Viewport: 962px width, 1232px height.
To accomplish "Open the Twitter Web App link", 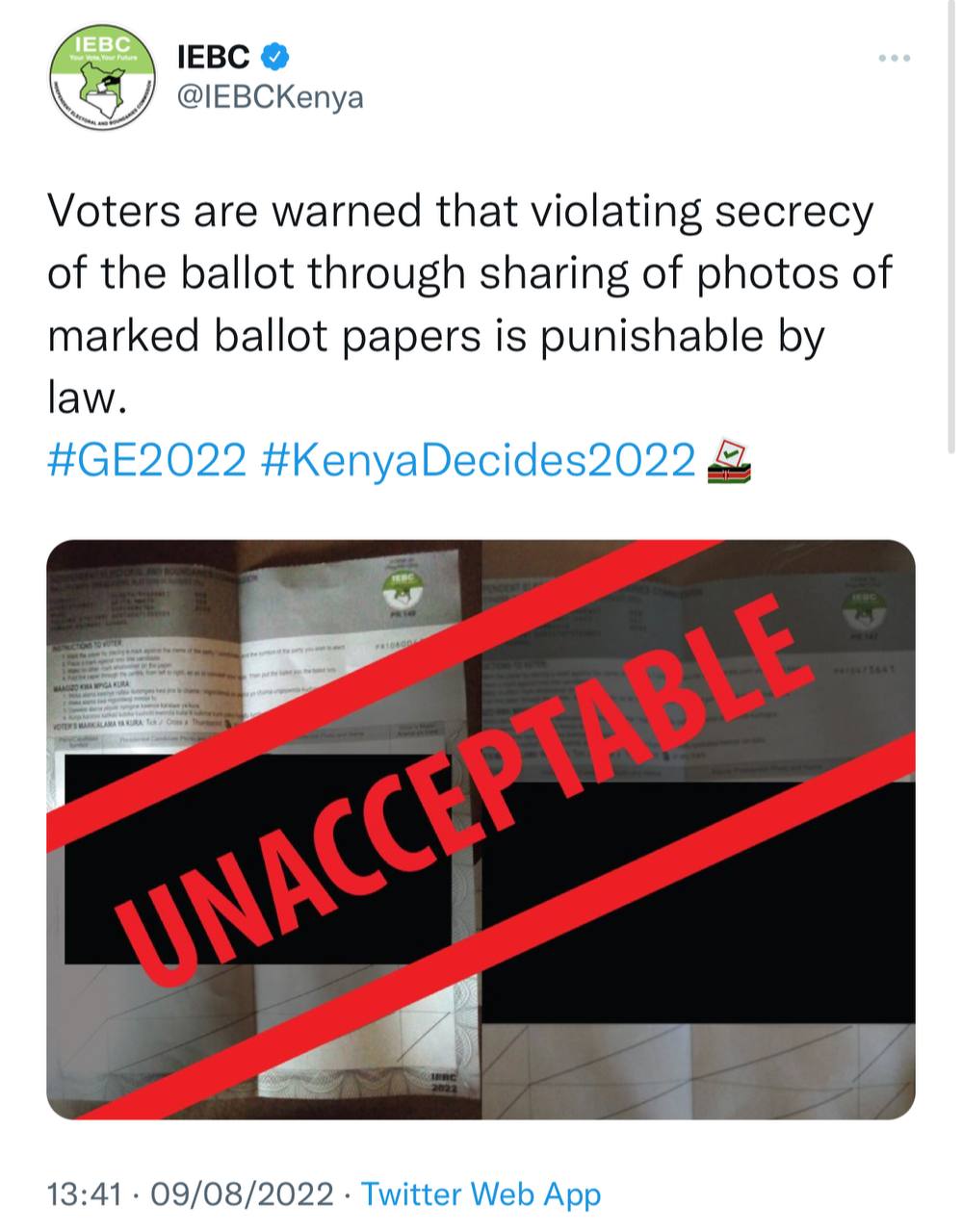I will (481, 1194).
